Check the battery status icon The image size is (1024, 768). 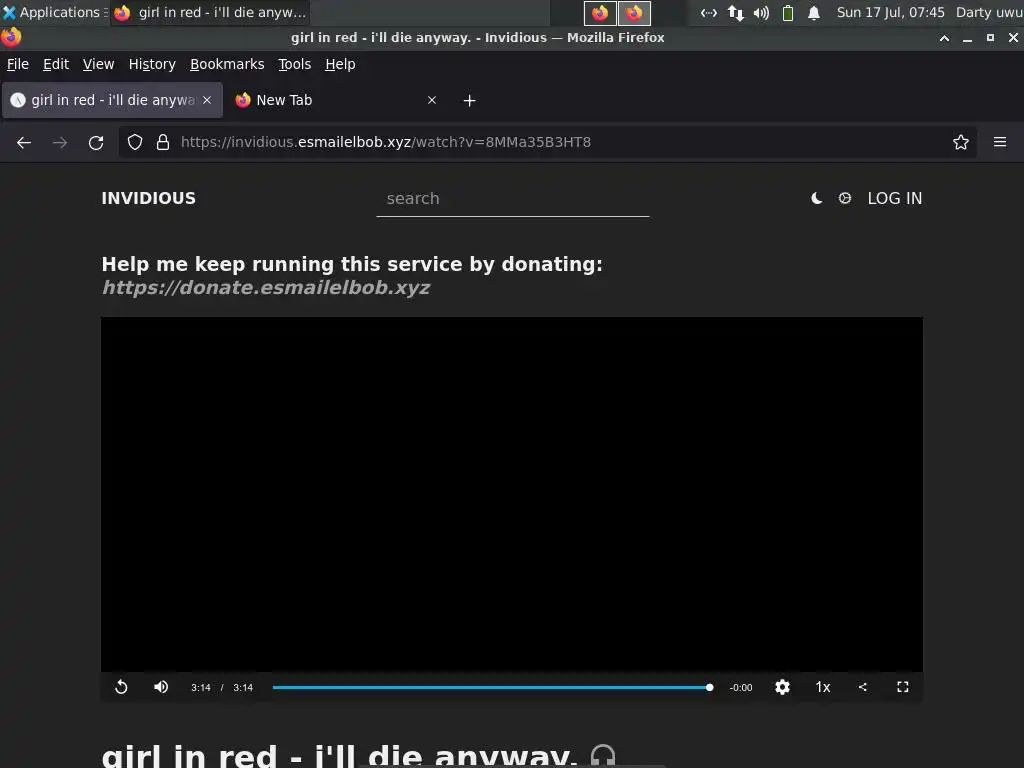point(788,12)
